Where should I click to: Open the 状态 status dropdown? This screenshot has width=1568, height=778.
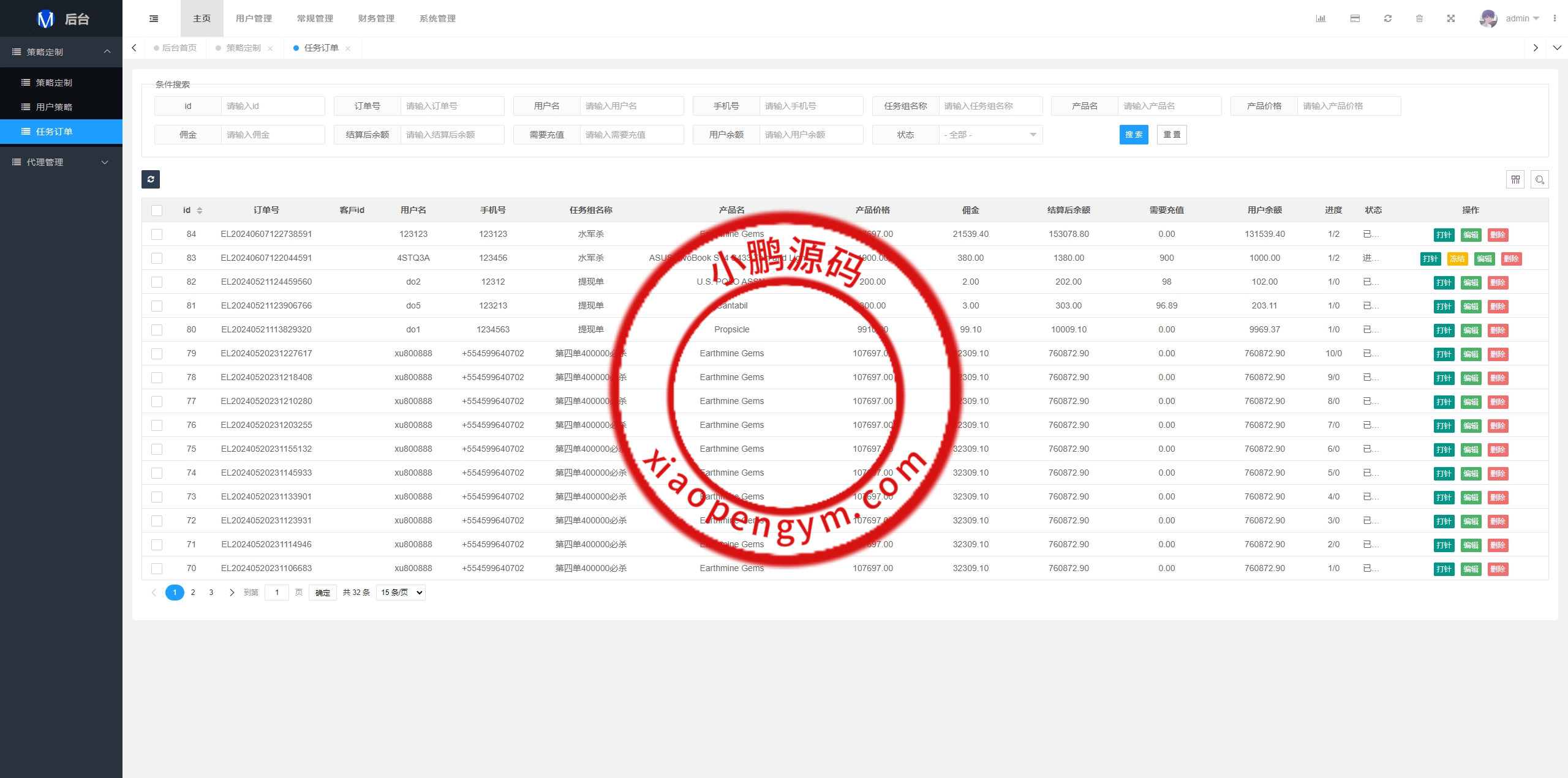click(990, 135)
